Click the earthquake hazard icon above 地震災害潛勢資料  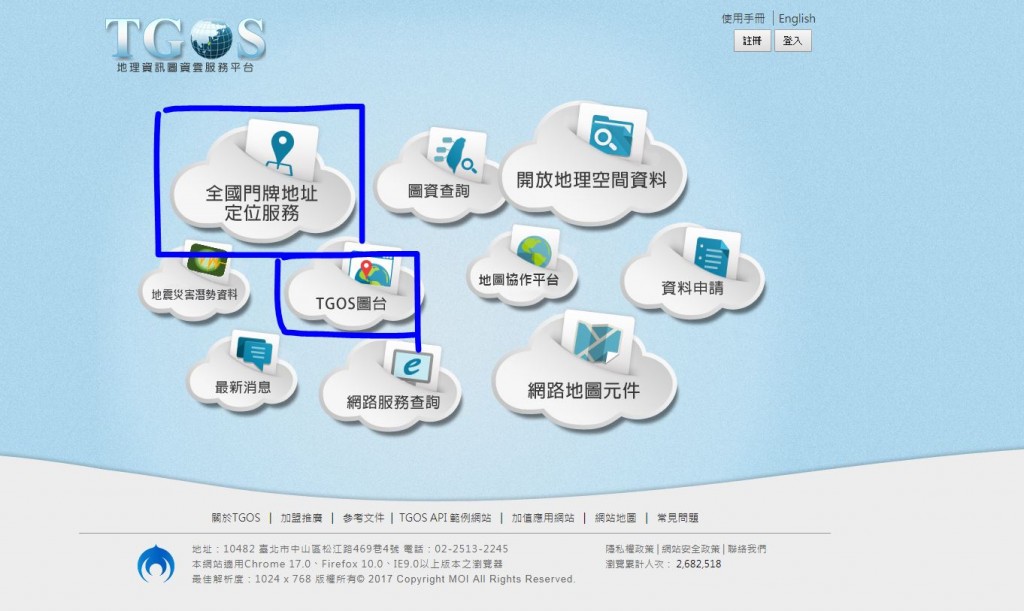tap(208, 260)
